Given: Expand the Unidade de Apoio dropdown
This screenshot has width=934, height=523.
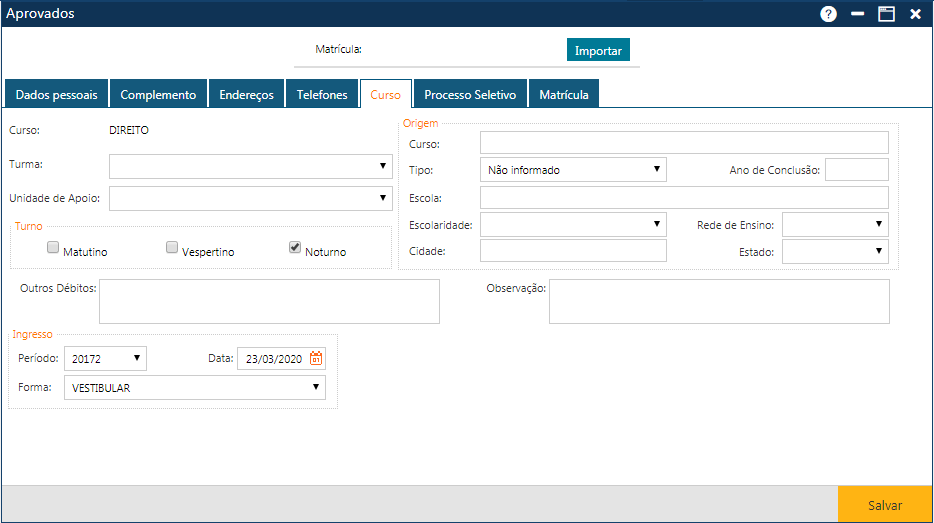Looking at the screenshot, I should [250, 199].
